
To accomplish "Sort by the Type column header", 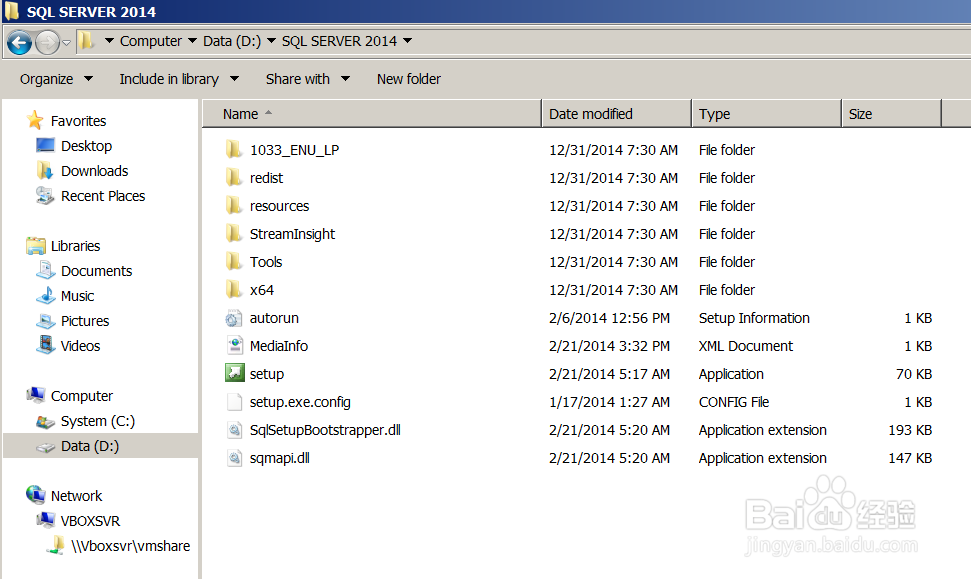I will [x=766, y=114].
